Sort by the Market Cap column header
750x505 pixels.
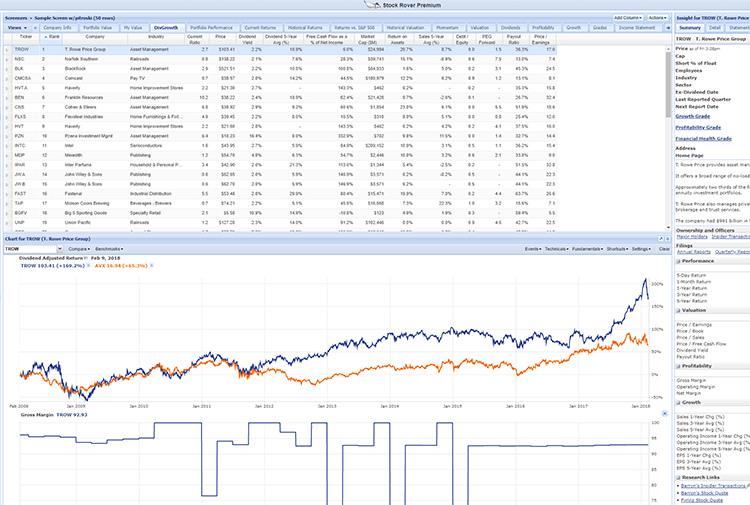click(368, 39)
